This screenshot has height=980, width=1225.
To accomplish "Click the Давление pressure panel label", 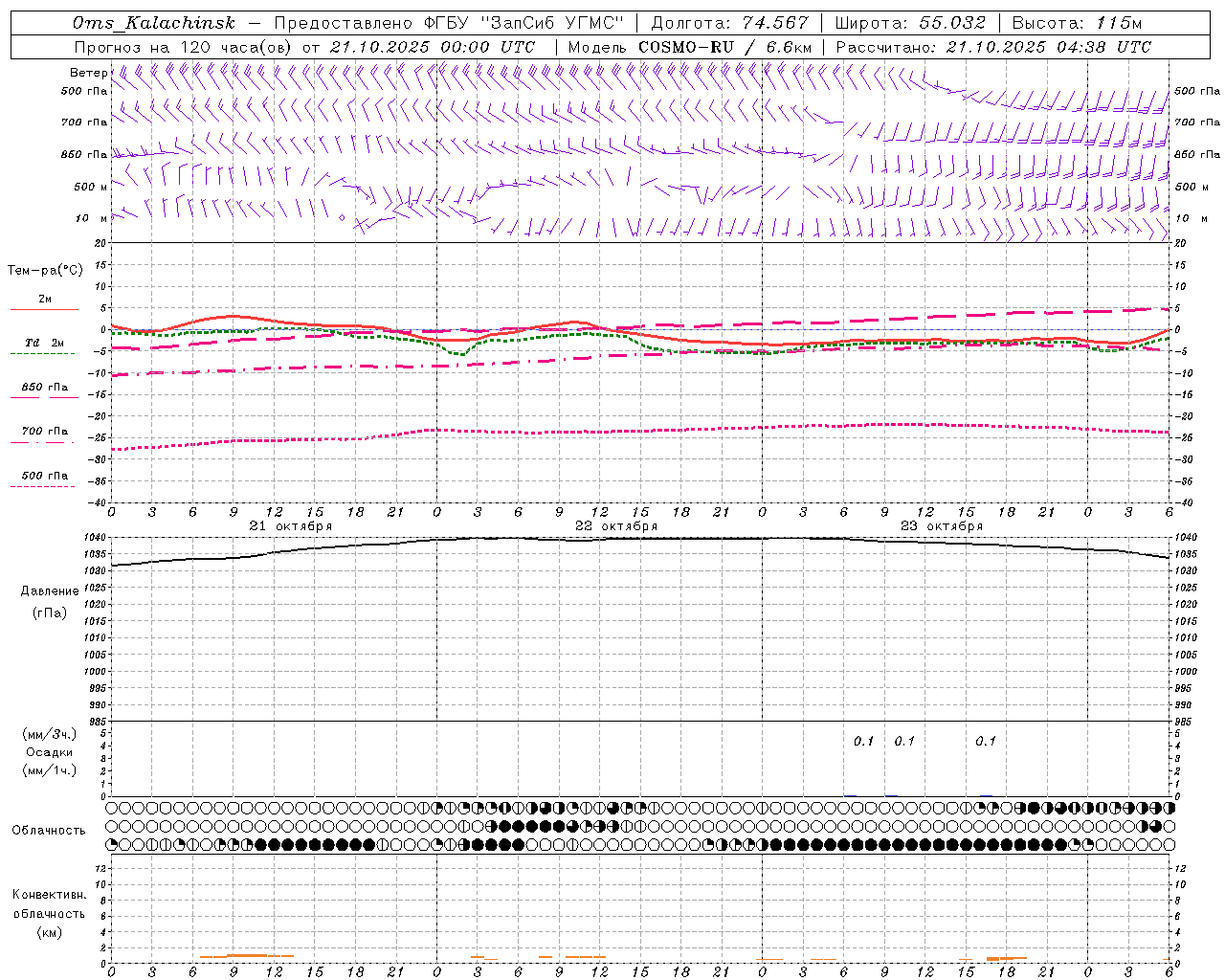I will tap(50, 591).
